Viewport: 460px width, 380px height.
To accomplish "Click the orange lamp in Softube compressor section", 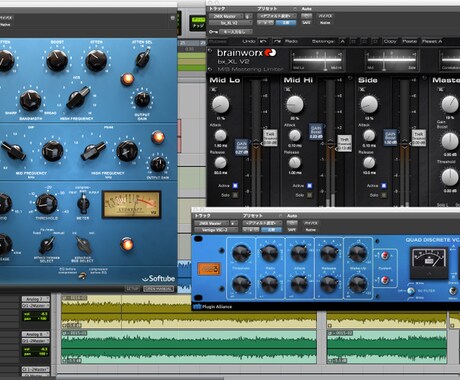I will click(127, 244).
